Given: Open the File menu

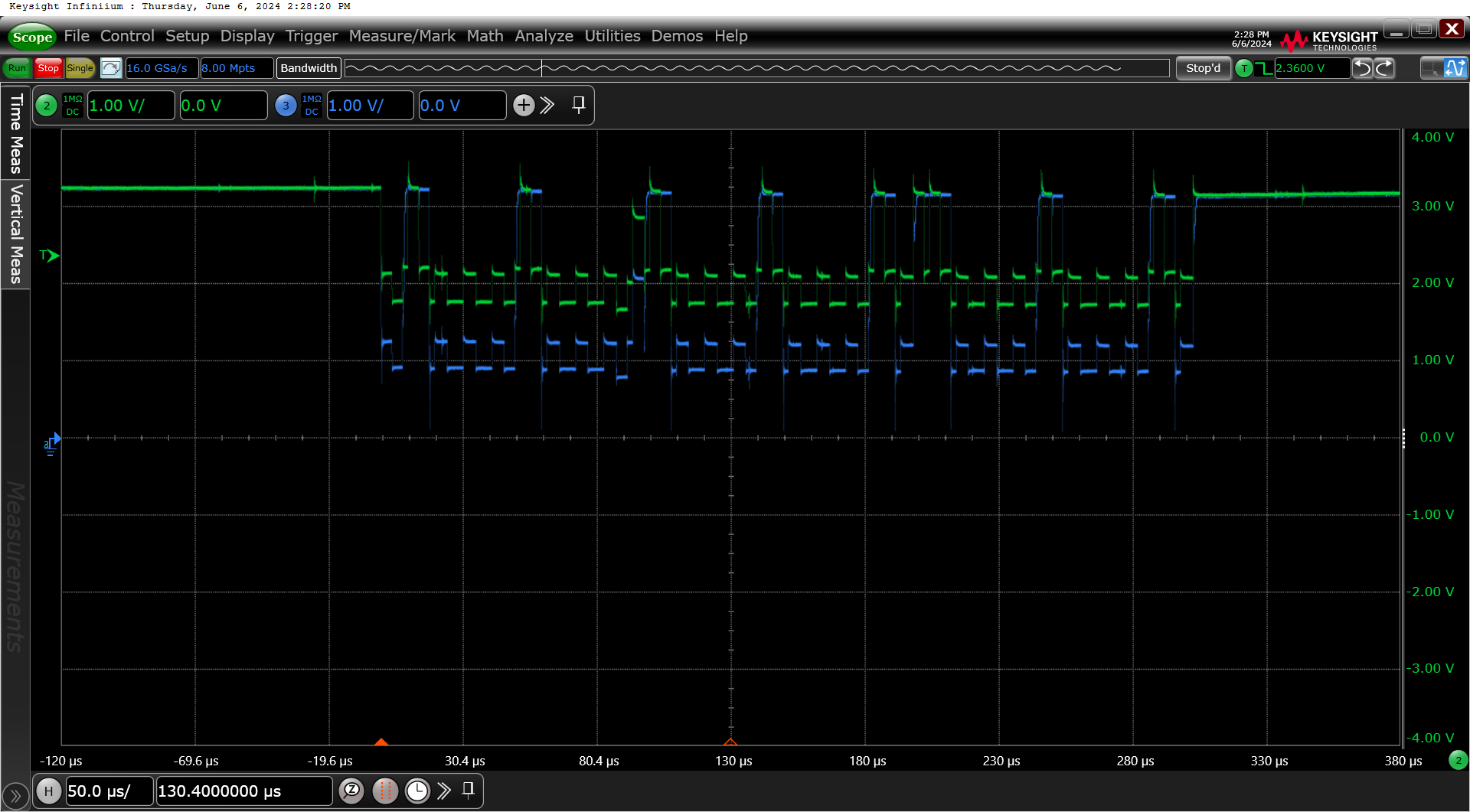Looking at the screenshot, I should coord(77,36).
